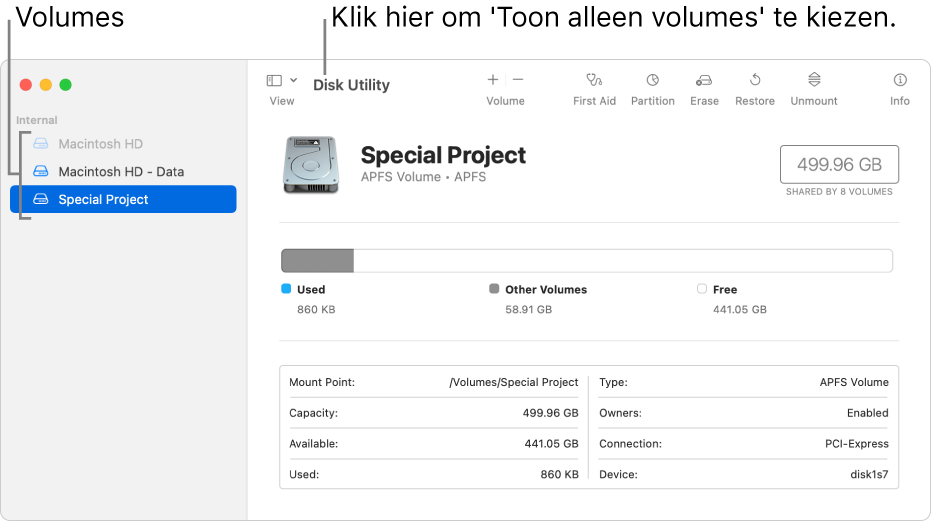Click the green zoom window button
931x521 pixels.
[66, 85]
